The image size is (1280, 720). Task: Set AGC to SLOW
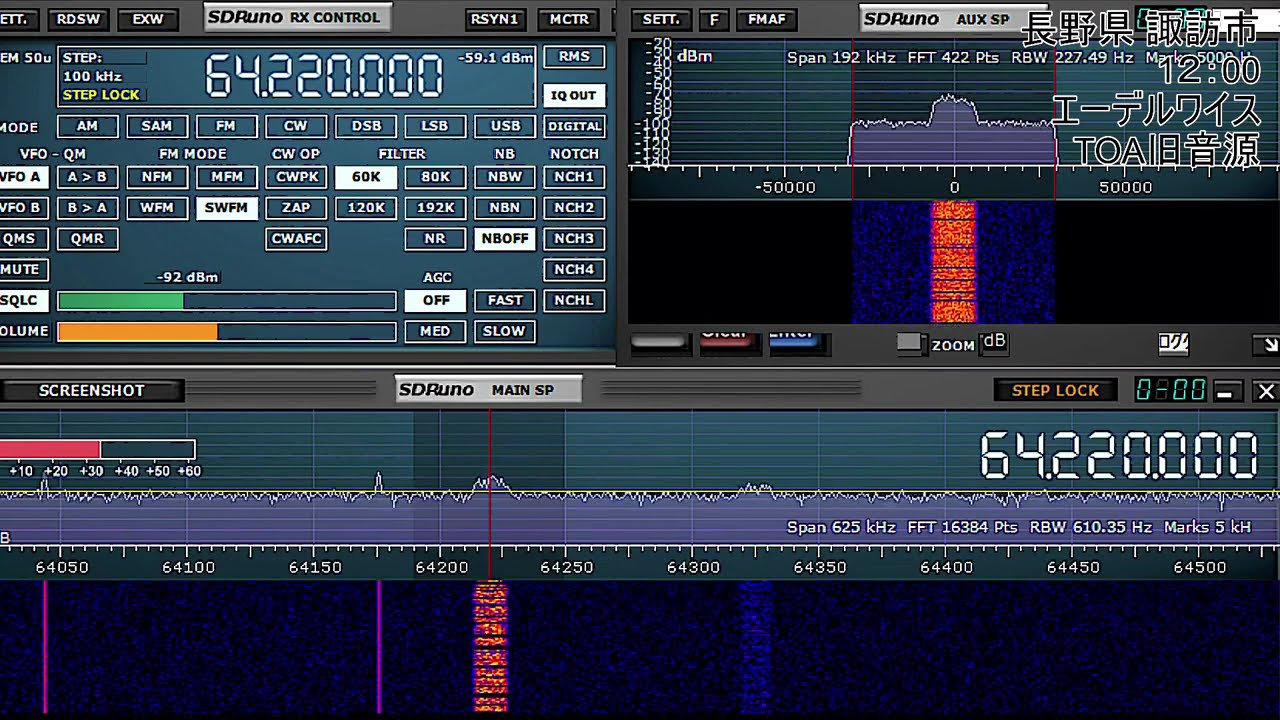(505, 331)
